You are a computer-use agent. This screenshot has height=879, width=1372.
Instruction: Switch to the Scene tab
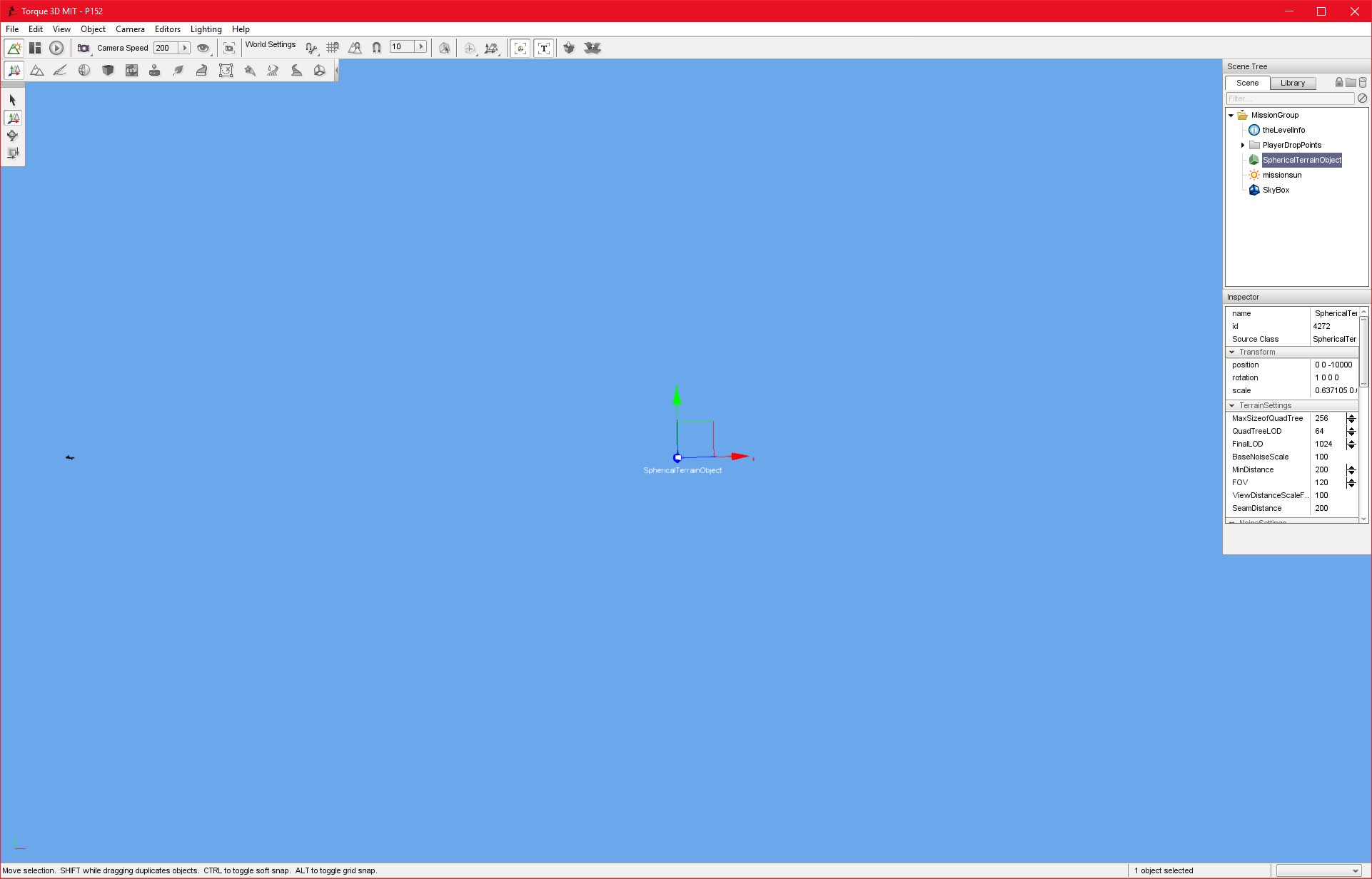tap(1248, 83)
